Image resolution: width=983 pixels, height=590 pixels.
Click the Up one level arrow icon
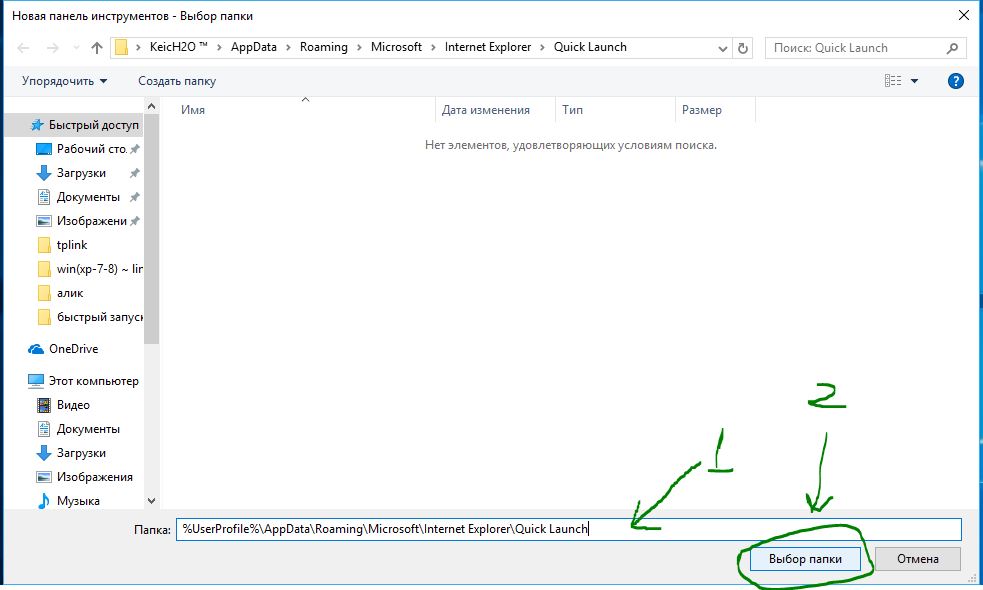(x=97, y=48)
